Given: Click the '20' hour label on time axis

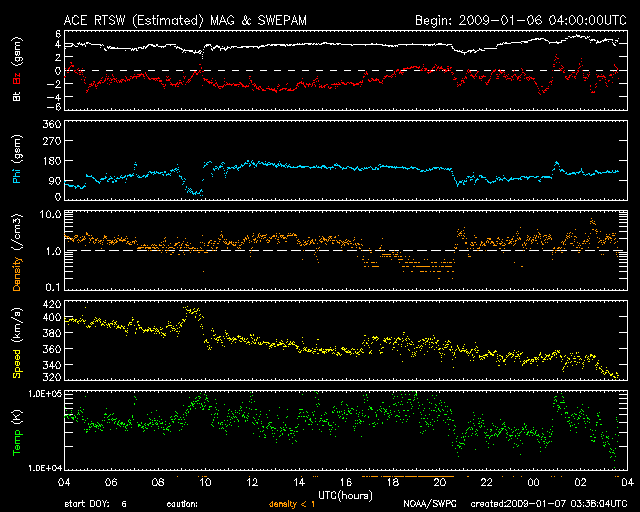Looking at the screenshot, I should click(440, 482).
